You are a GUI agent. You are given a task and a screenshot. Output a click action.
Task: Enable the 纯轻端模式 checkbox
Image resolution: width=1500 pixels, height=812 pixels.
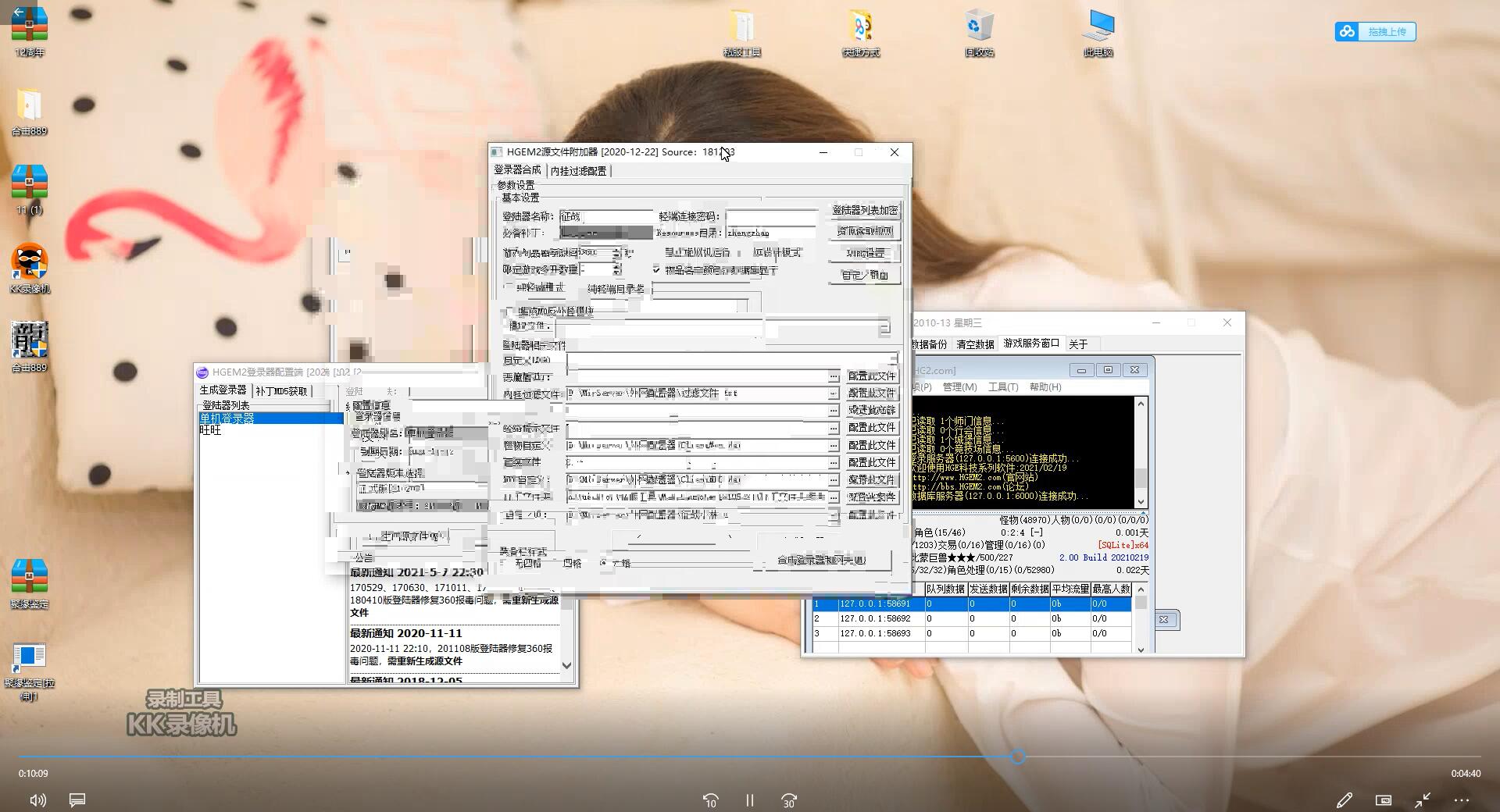pos(509,287)
